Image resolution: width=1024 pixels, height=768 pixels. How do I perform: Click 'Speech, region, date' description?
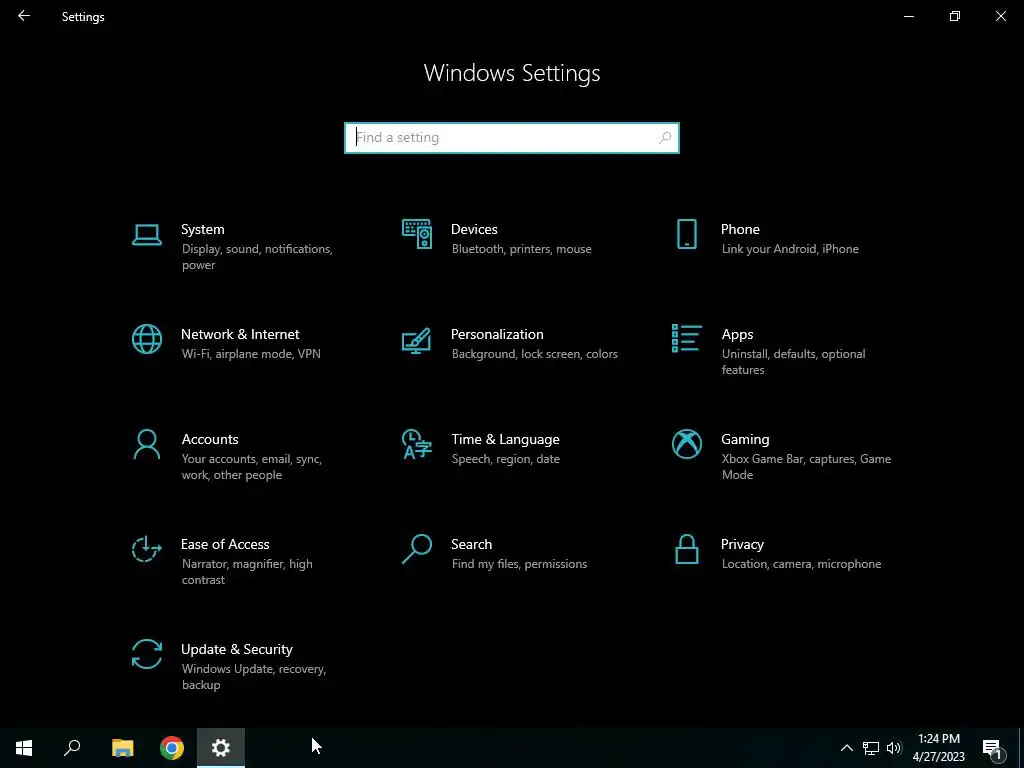pos(505,459)
